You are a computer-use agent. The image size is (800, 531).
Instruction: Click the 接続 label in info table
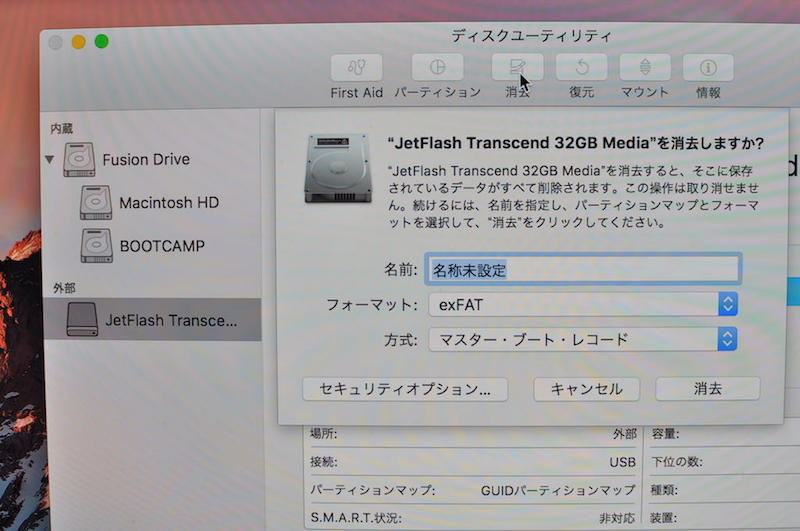coord(323,462)
